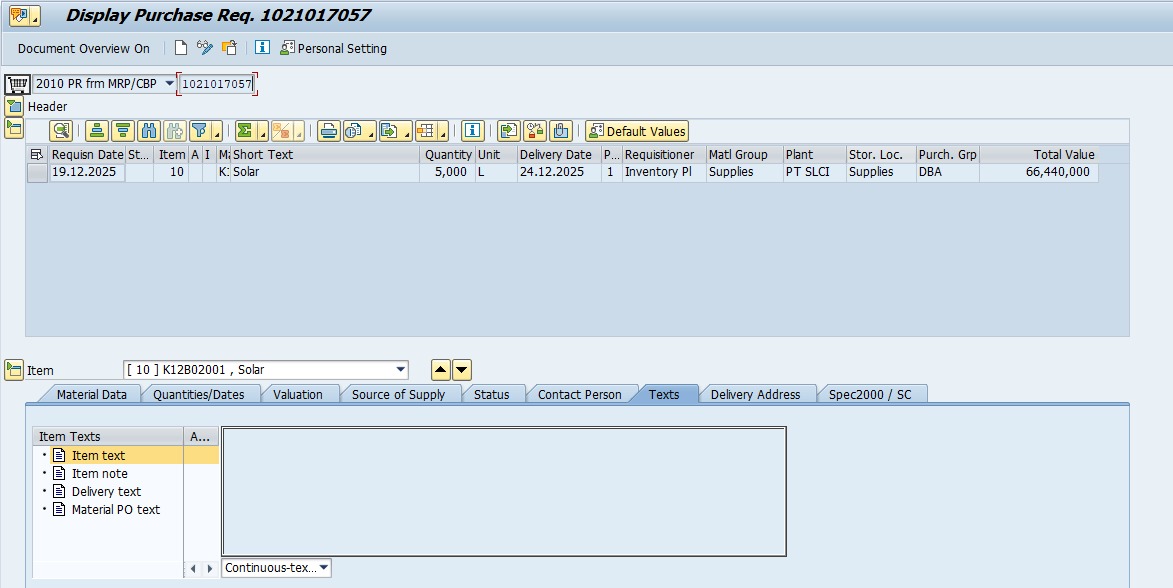Click the Find binoculars icon

(x=149, y=131)
